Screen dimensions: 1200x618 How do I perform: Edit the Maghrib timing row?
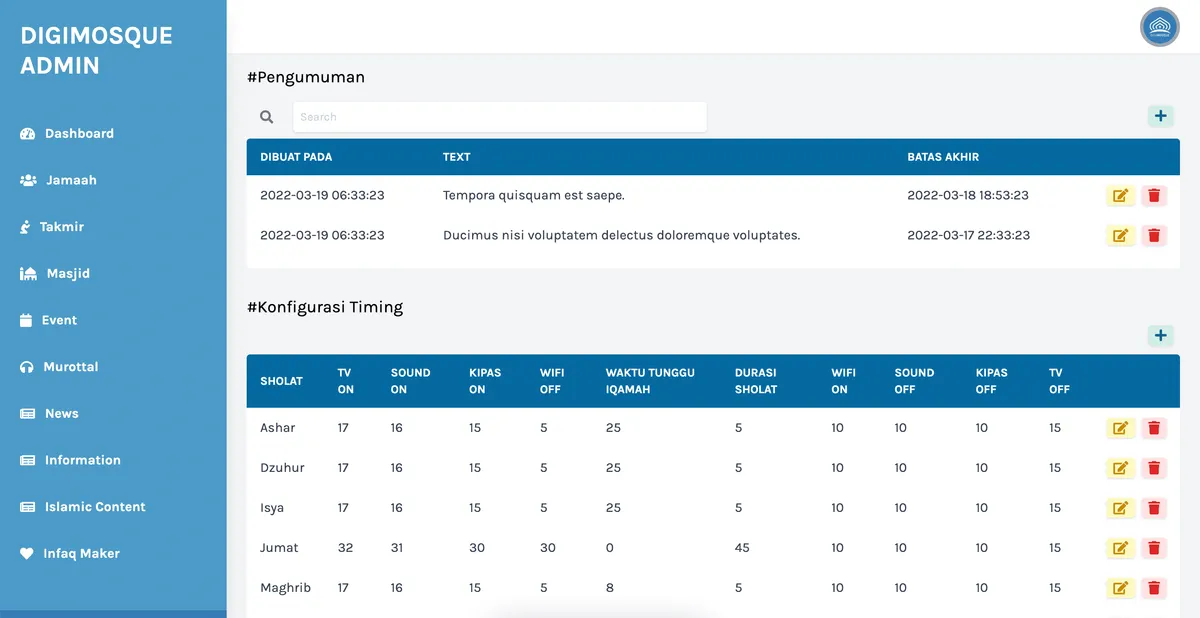[x=1120, y=588]
